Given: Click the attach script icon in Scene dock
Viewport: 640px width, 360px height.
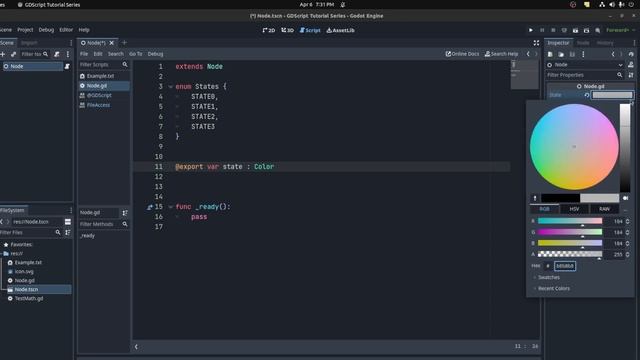Looking at the screenshot, I should (x=57, y=54).
